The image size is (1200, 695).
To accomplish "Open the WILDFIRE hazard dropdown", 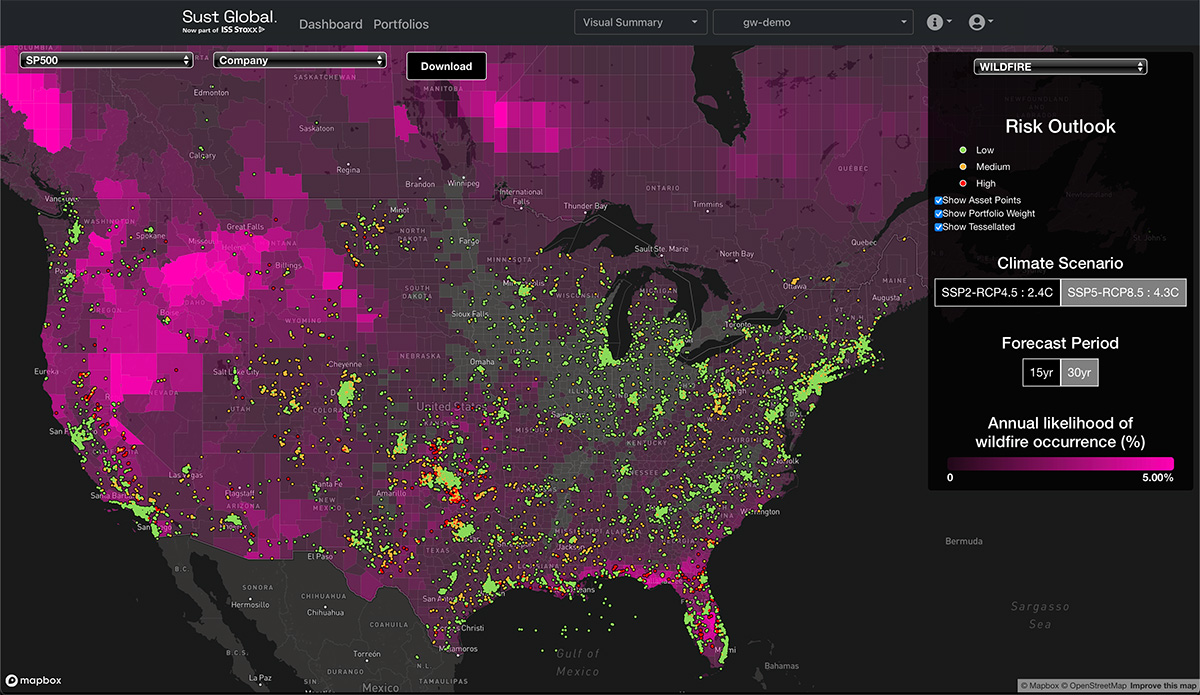I will (1060, 67).
